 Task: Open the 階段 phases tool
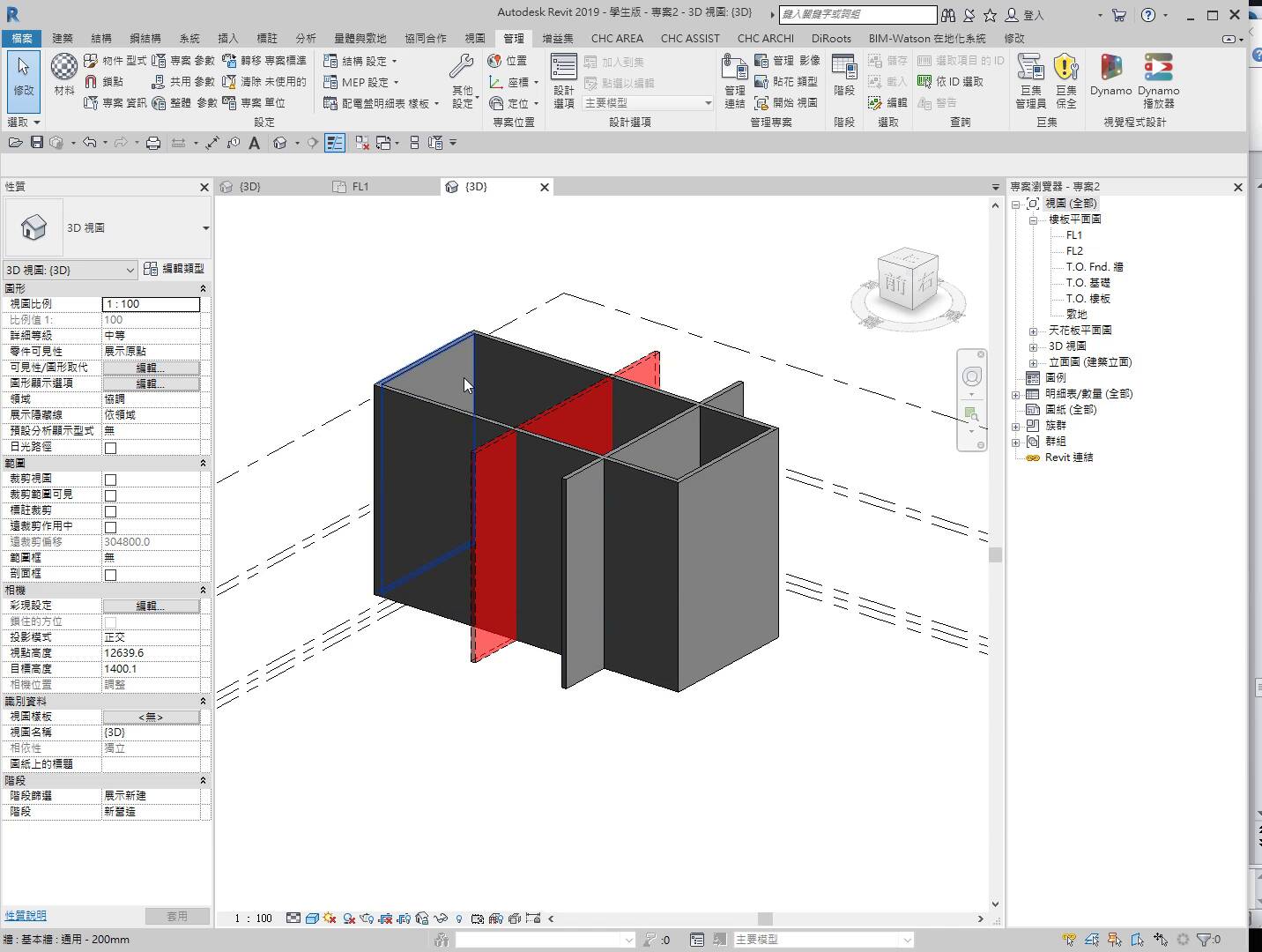coord(844,76)
